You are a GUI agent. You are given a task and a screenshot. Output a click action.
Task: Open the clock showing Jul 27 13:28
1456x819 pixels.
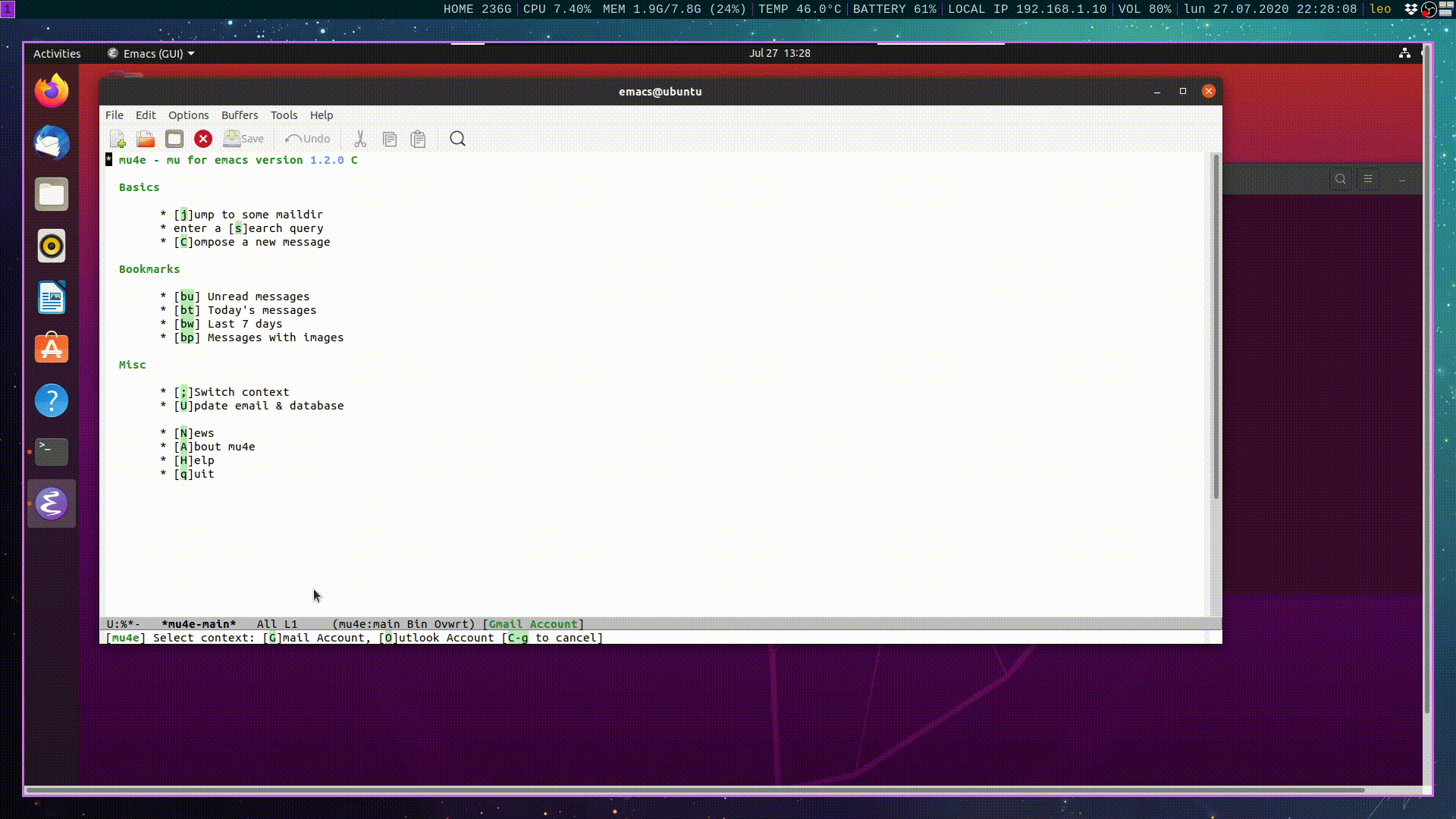[780, 53]
